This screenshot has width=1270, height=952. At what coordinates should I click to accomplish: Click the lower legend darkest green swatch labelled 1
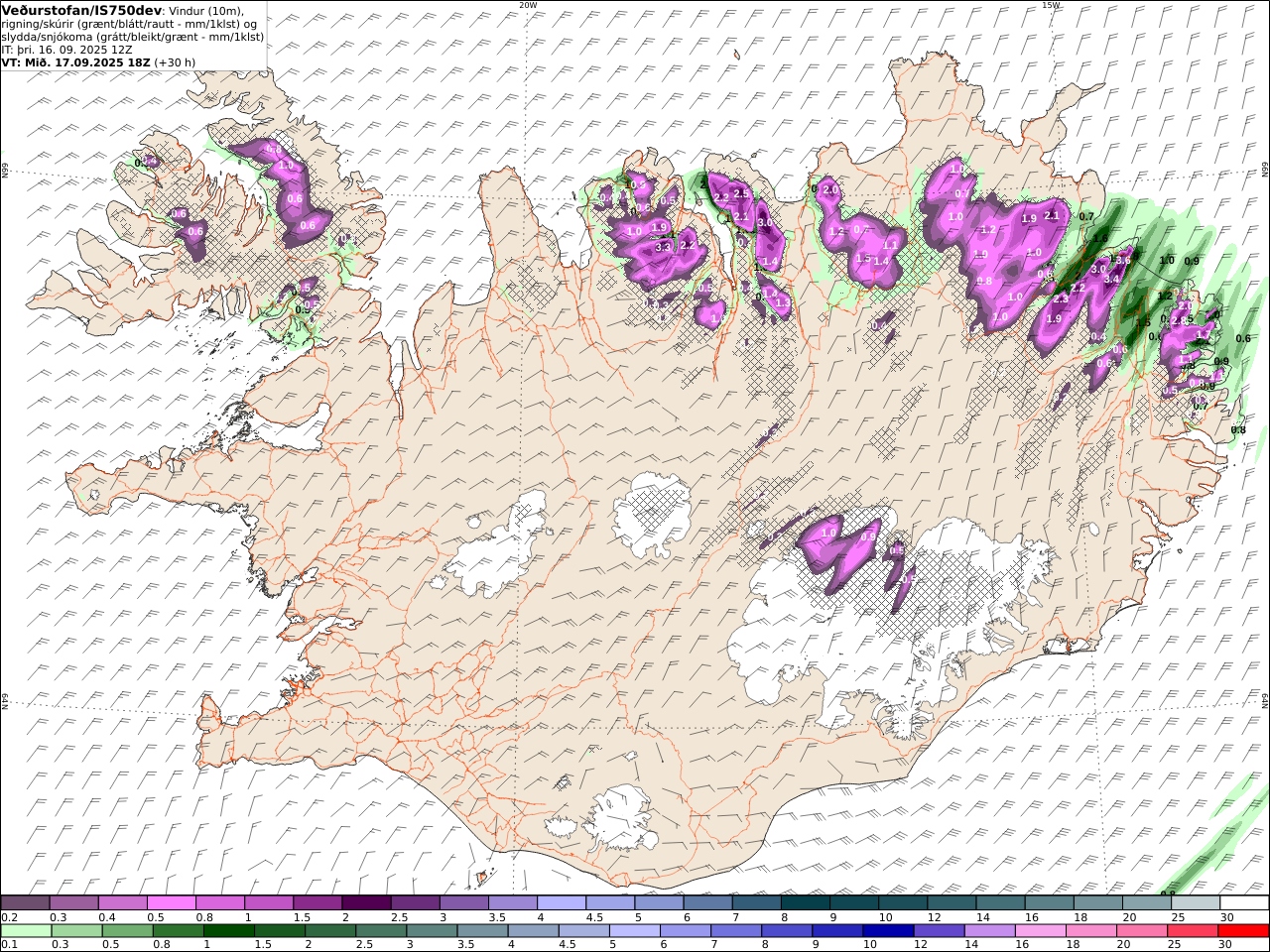pos(229,931)
